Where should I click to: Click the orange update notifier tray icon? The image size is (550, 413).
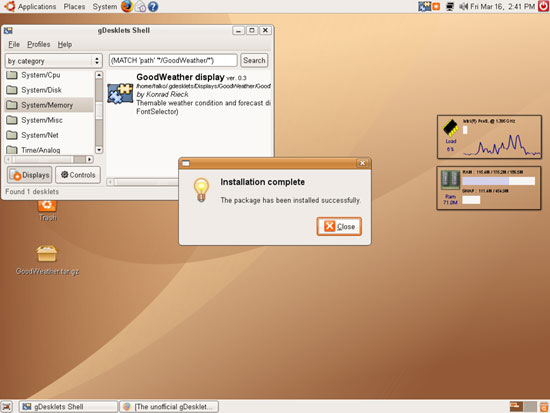(436, 6)
